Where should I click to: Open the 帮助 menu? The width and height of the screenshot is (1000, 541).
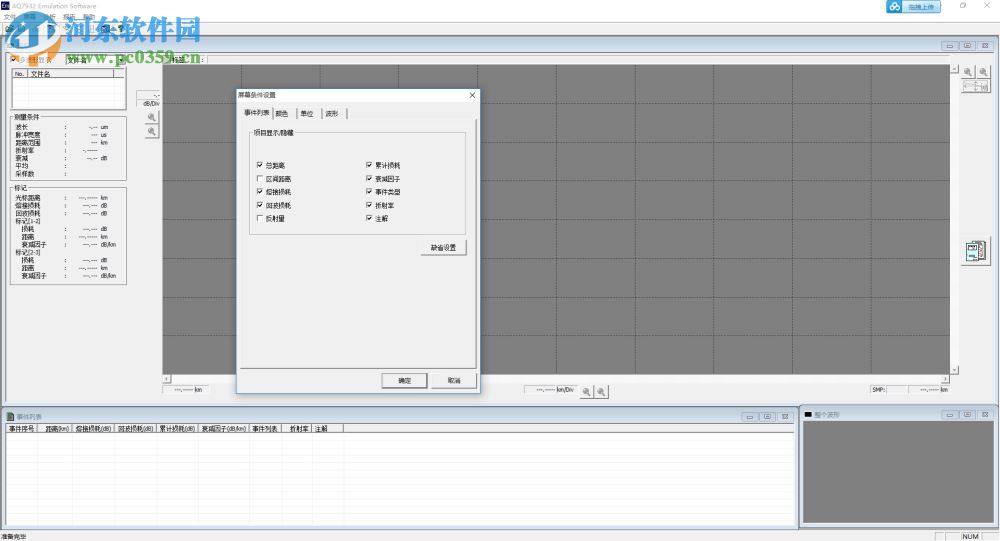[x=89, y=17]
